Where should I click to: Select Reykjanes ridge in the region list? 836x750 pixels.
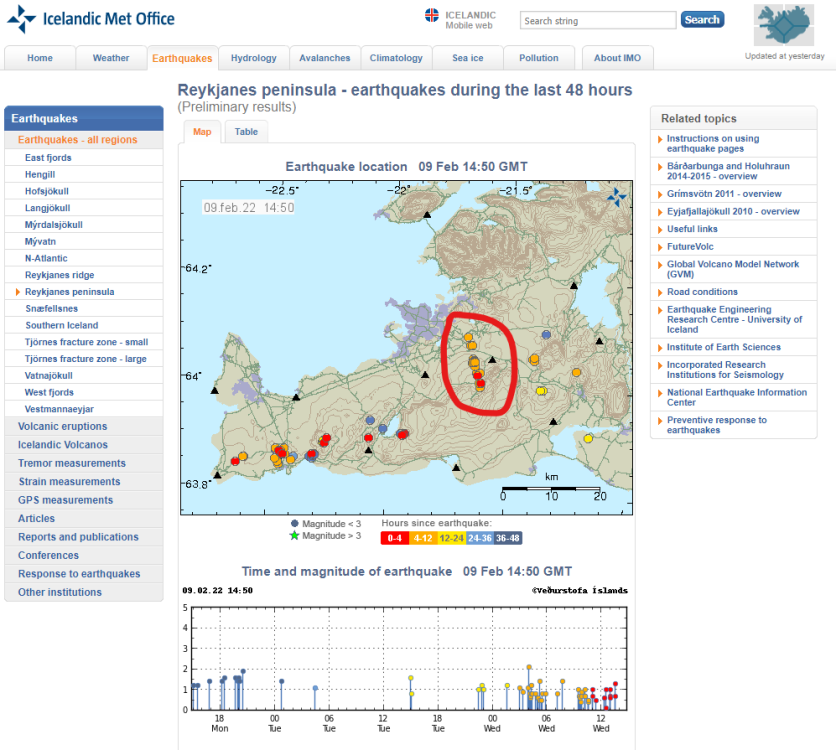point(59,275)
